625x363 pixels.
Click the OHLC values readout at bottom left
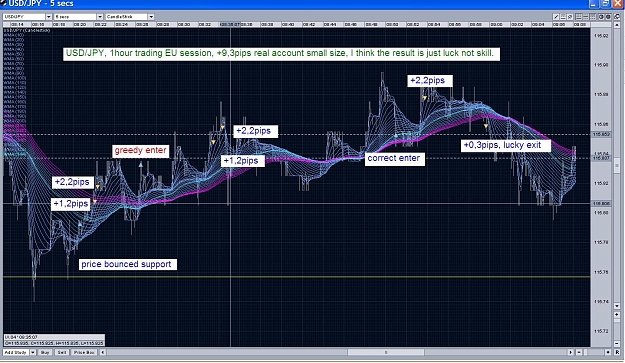pos(54,343)
